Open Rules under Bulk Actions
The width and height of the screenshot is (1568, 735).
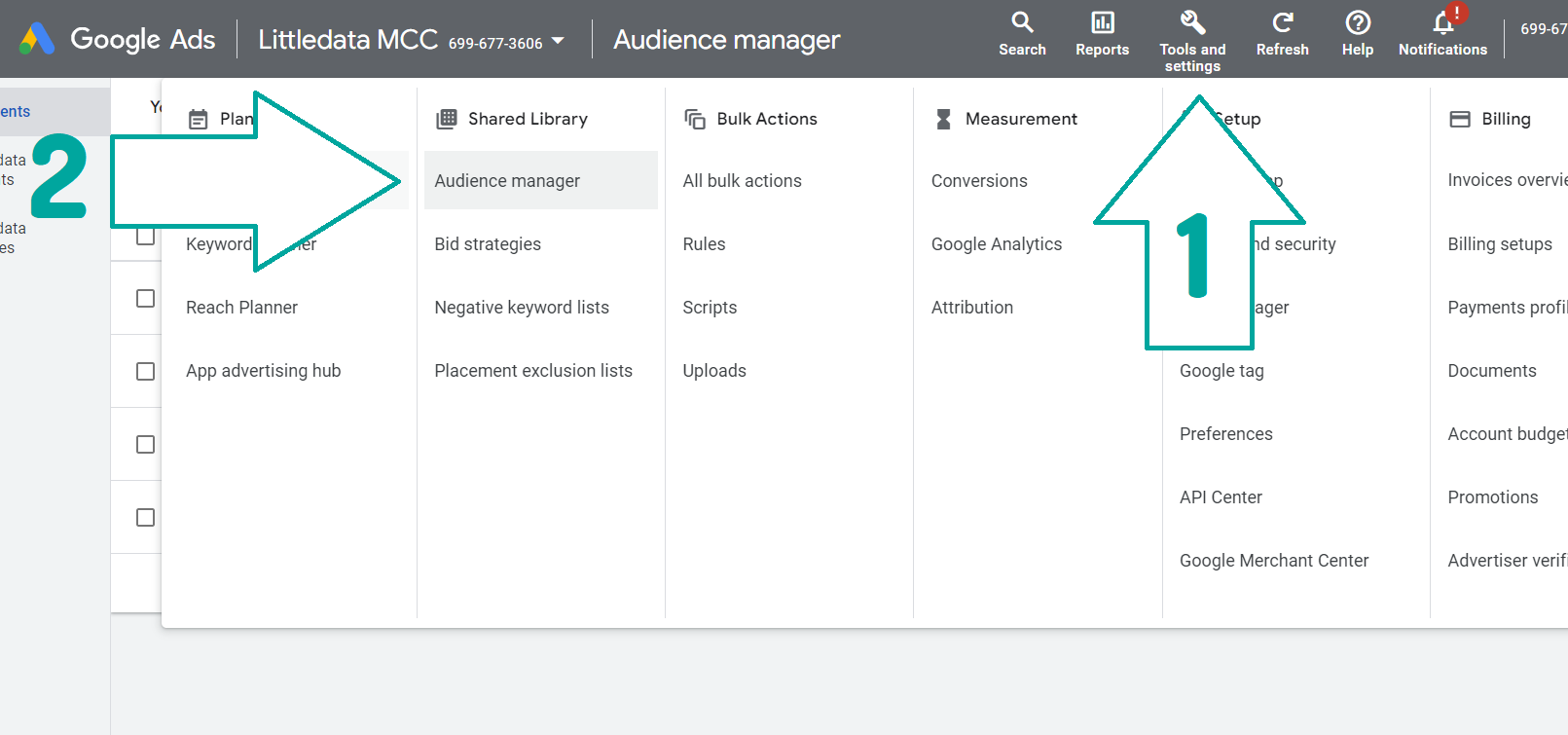point(704,244)
